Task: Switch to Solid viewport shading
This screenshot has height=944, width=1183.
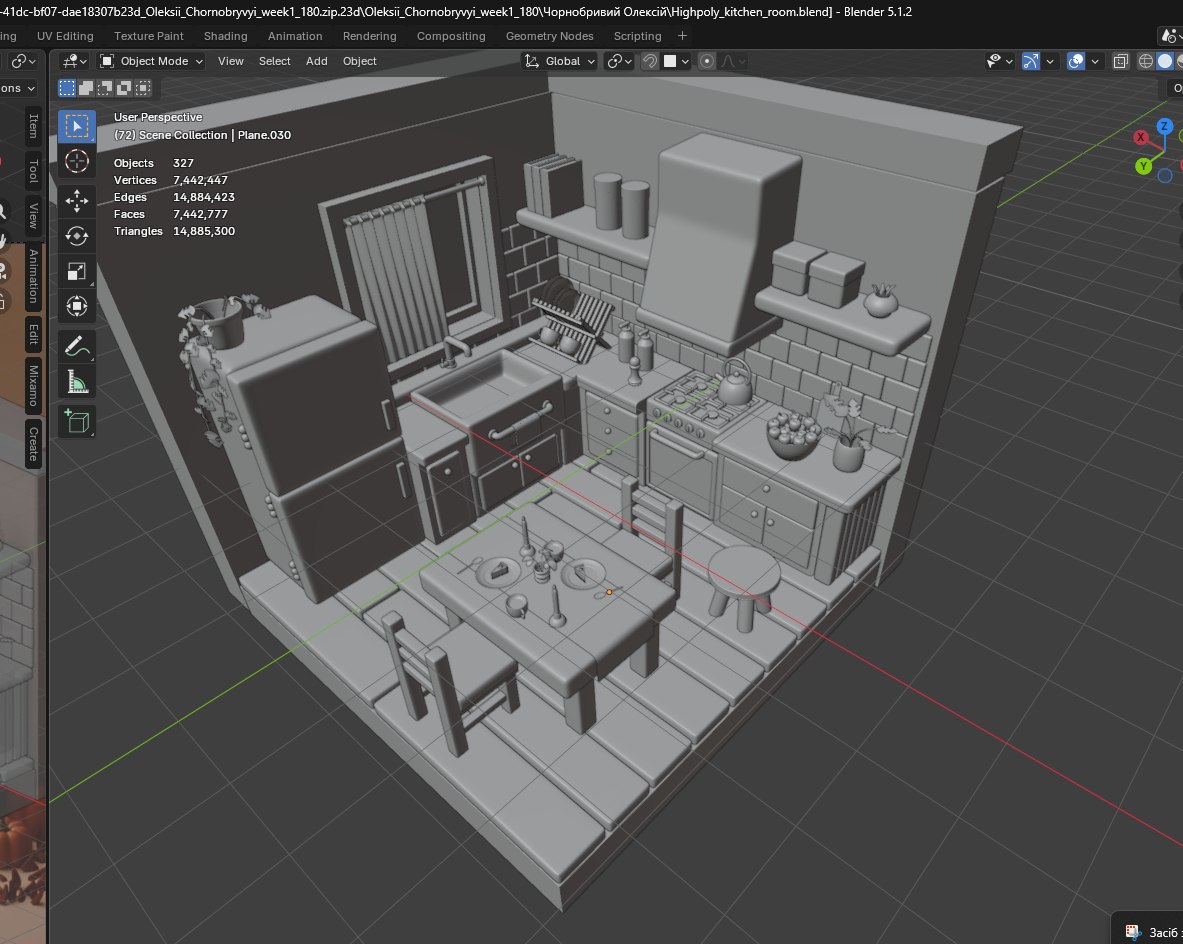Action: pos(1165,61)
